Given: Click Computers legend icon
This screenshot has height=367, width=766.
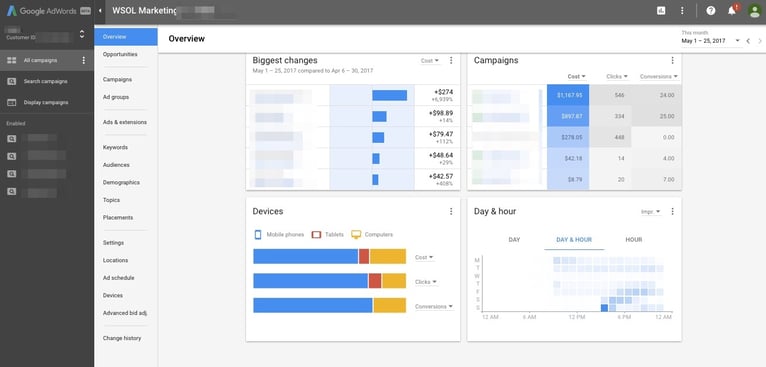Looking at the screenshot, I should pyautogui.click(x=356, y=235).
